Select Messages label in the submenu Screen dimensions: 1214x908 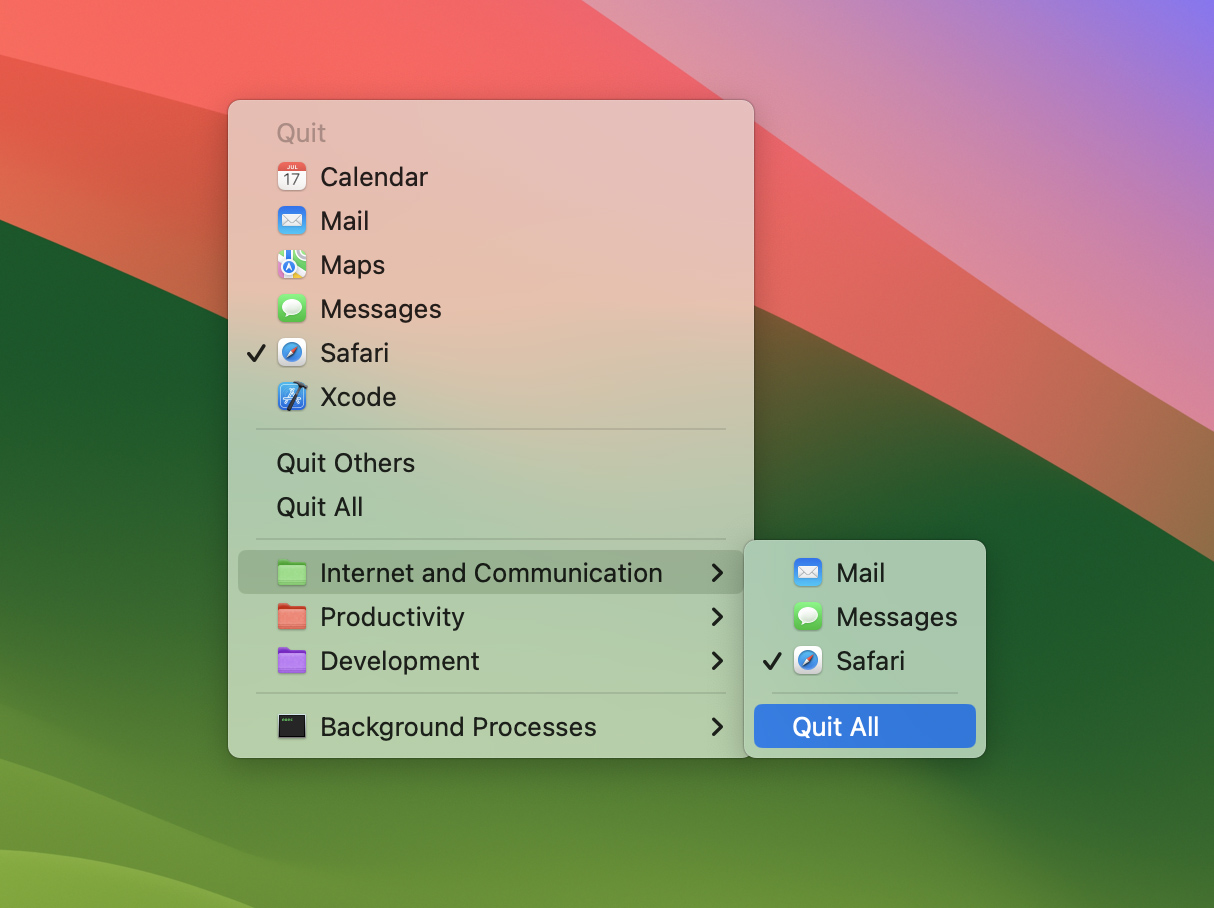pyautogui.click(x=897, y=617)
